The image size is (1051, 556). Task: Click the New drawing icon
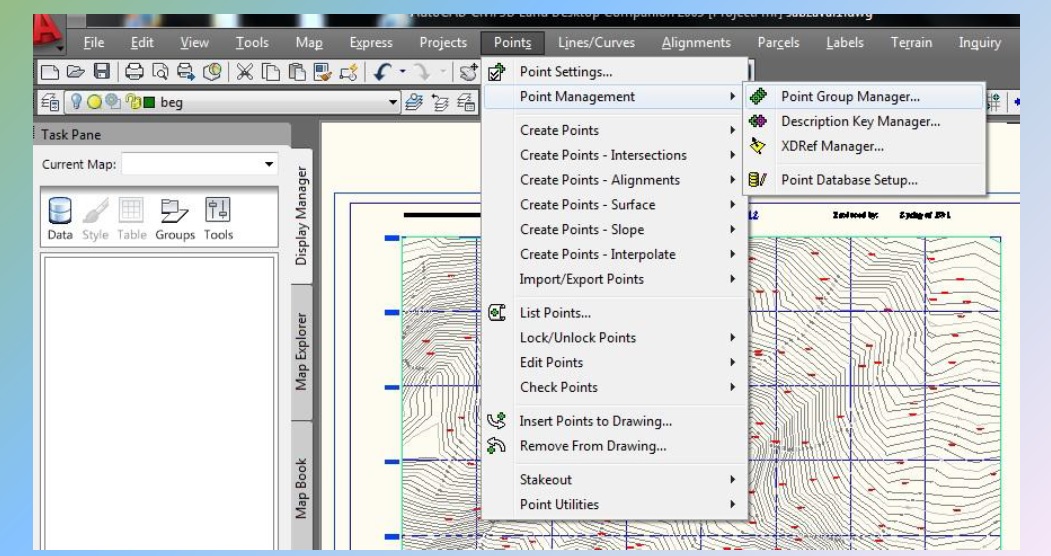50,72
